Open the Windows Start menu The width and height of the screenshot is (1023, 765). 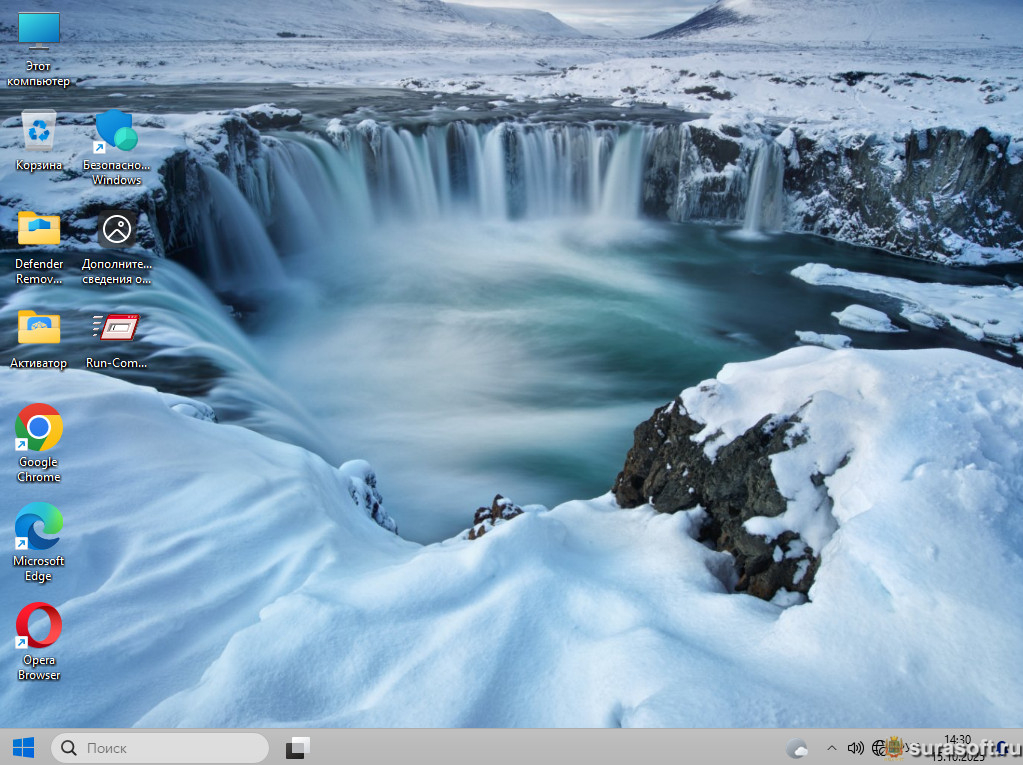pyautogui.click(x=23, y=747)
